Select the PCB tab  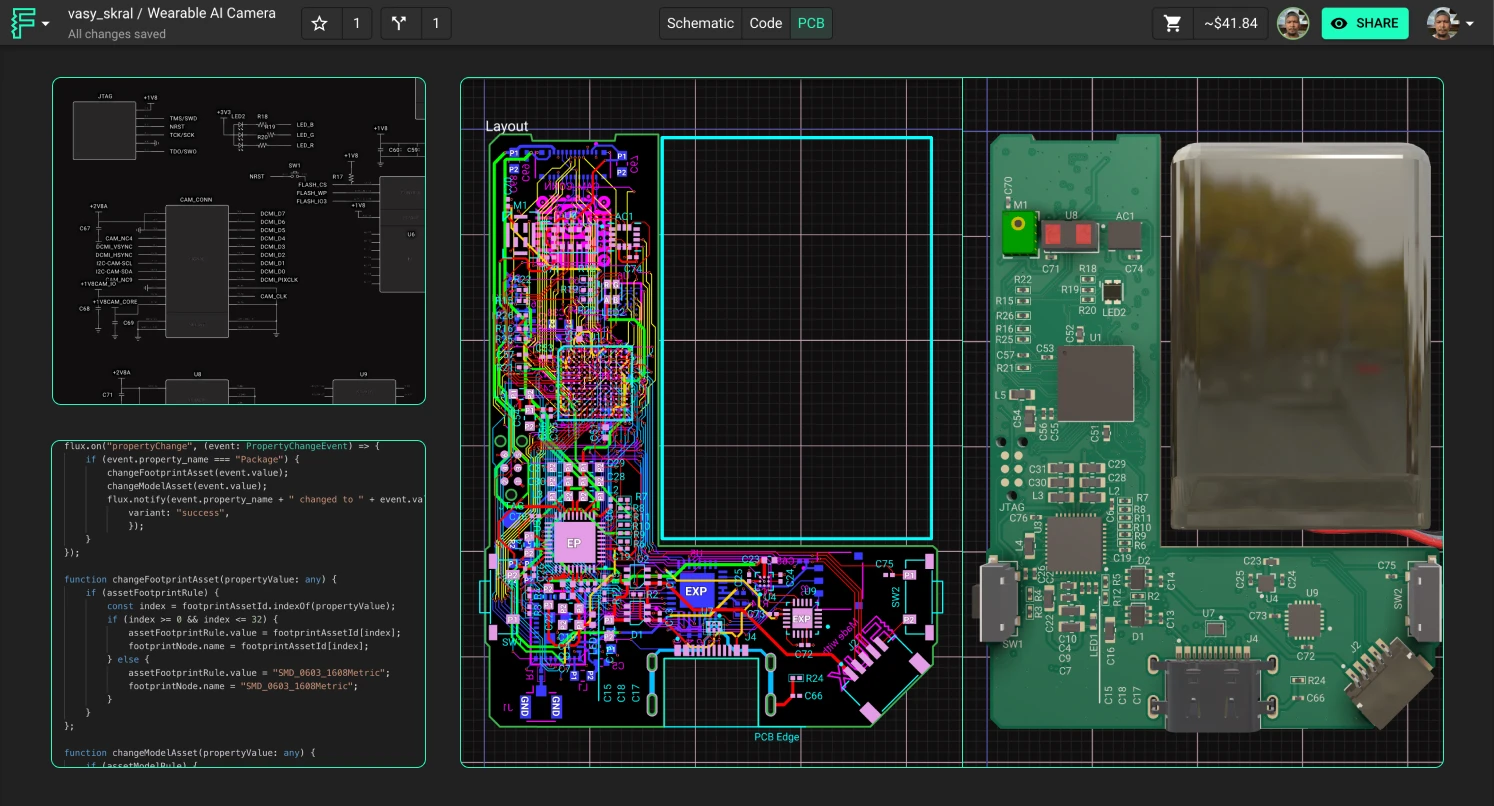810,23
